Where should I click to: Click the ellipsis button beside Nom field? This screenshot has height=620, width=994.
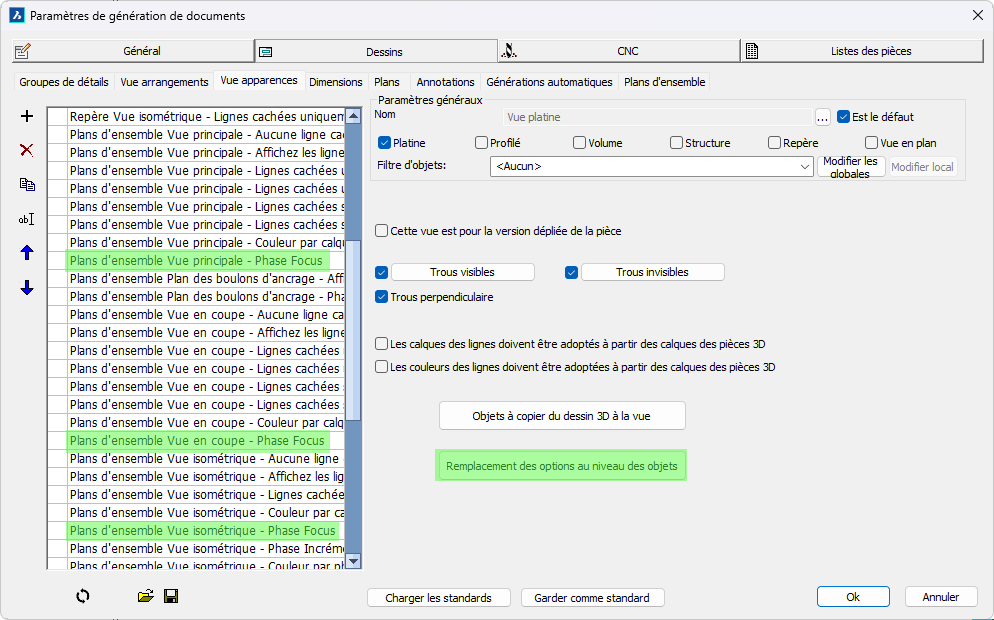823,117
